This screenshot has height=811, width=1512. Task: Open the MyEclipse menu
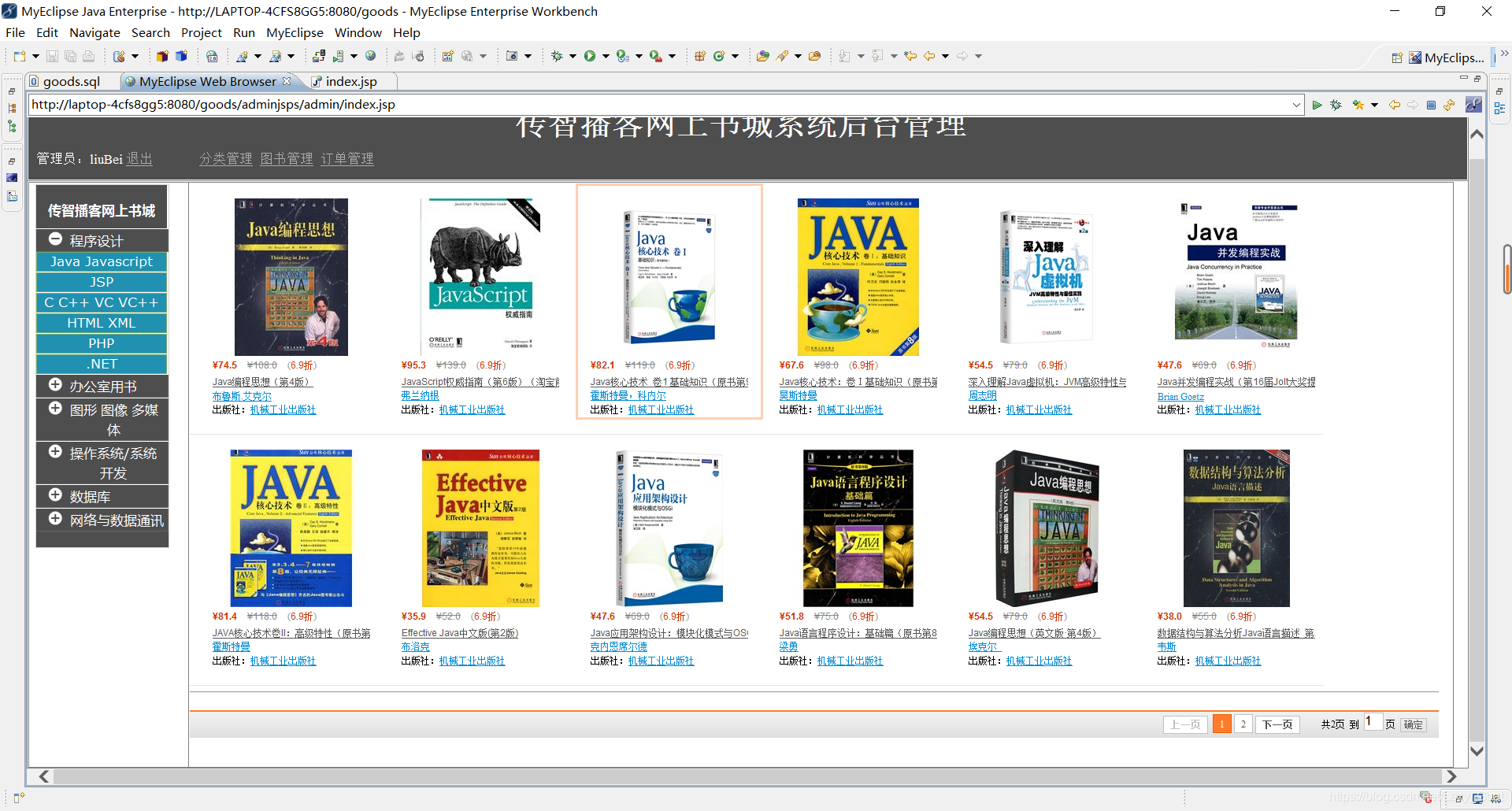click(295, 33)
